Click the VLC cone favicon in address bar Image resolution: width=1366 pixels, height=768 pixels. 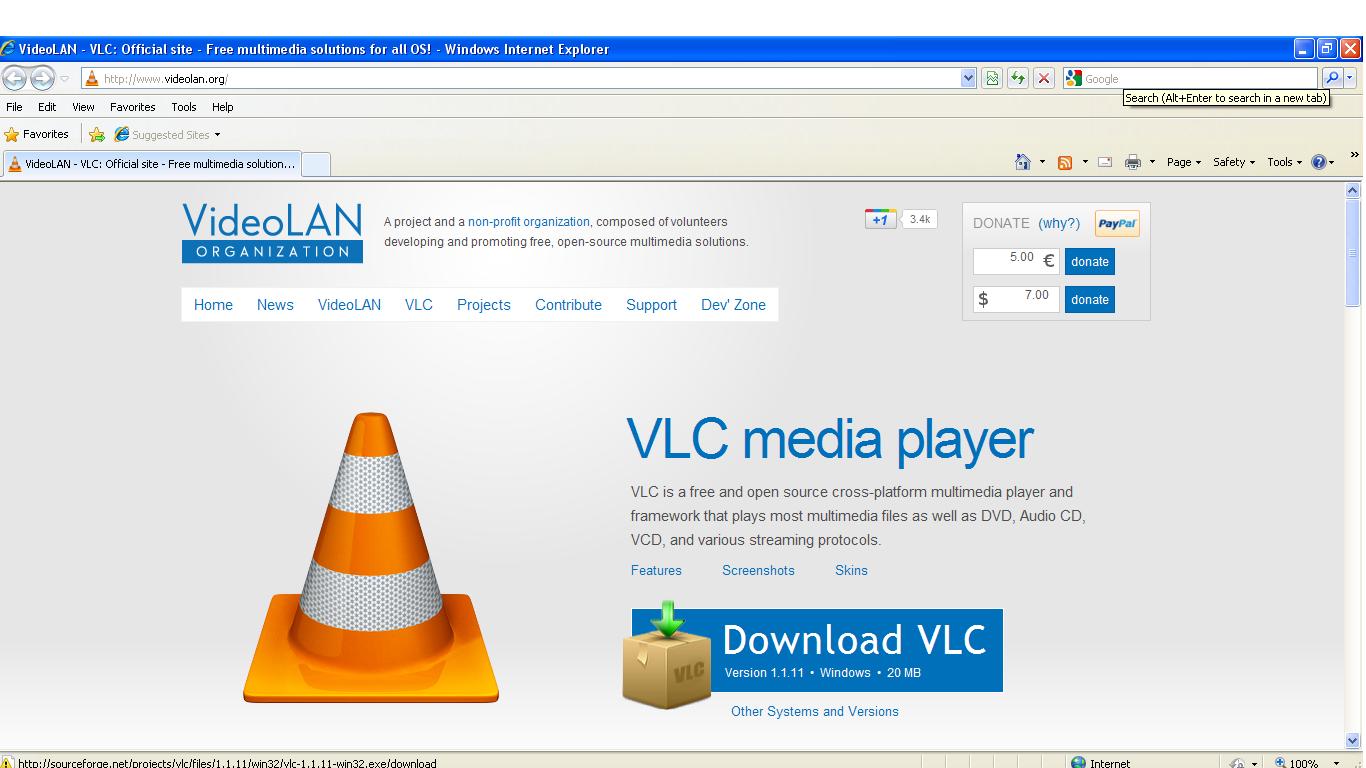point(92,78)
